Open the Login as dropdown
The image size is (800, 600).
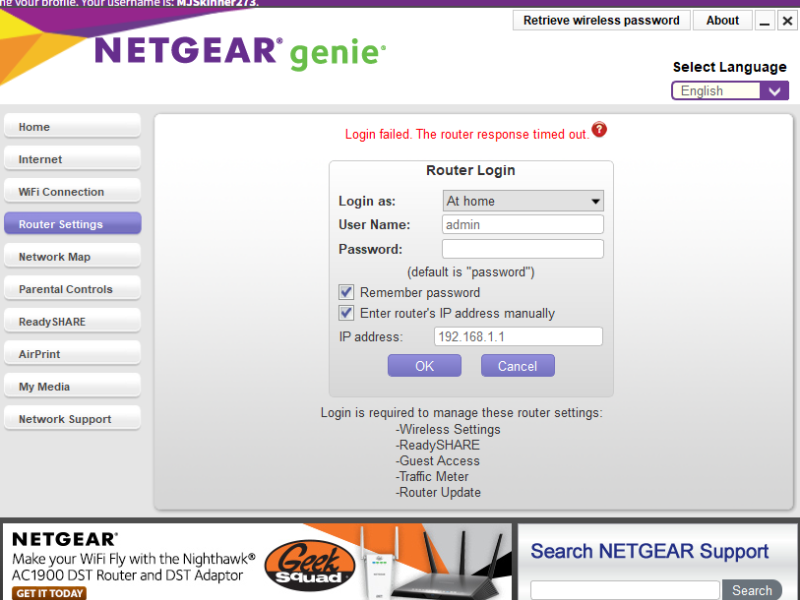click(523, 201)
